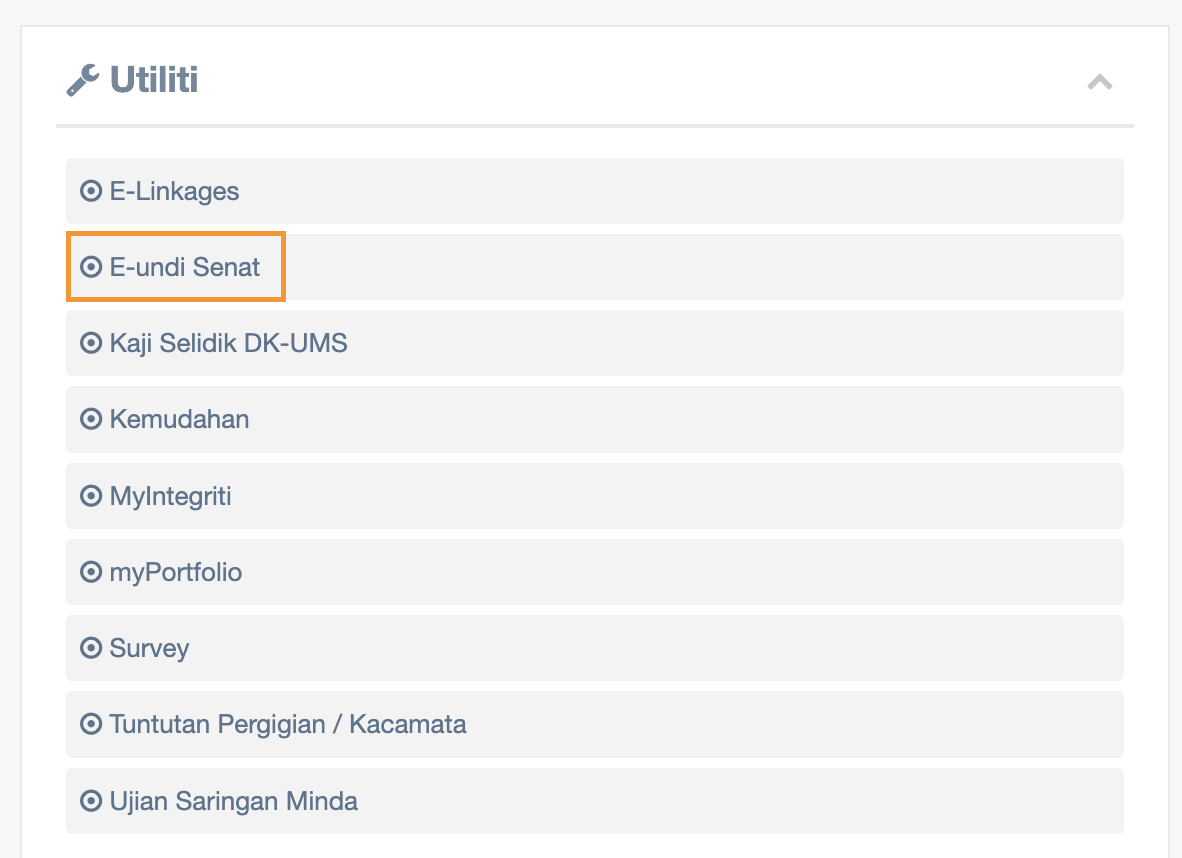Open Ujian Saringan Minda test

234,801
